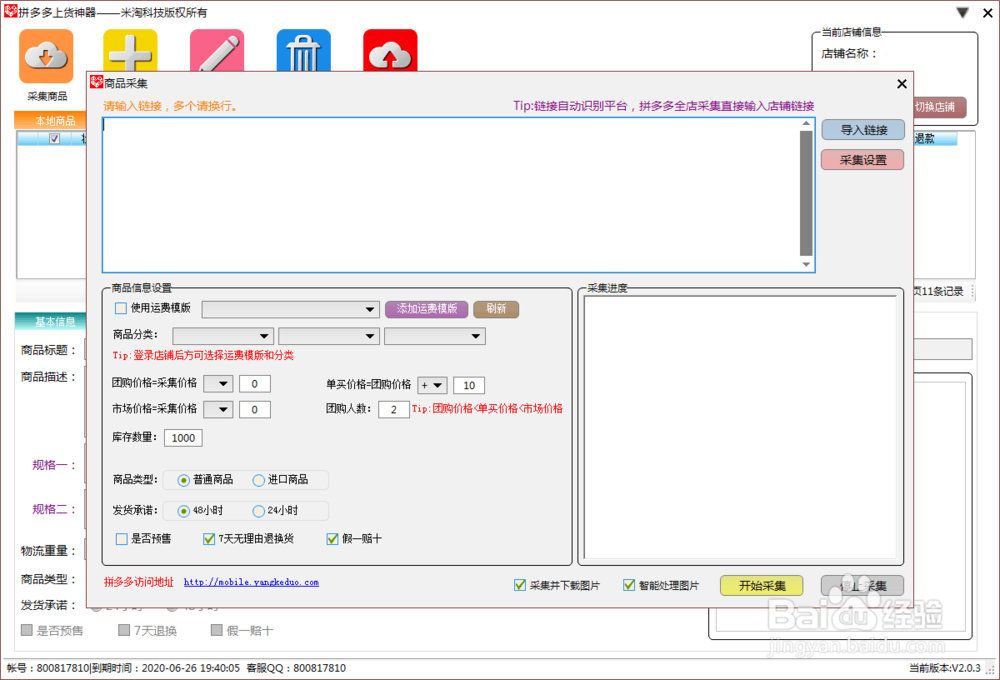Image resolution: width=1000 pixels, height=680 pixels.
Task: Open the 运费模版 dropdown list
Action: pyautogui.click(x=291, y=309)
